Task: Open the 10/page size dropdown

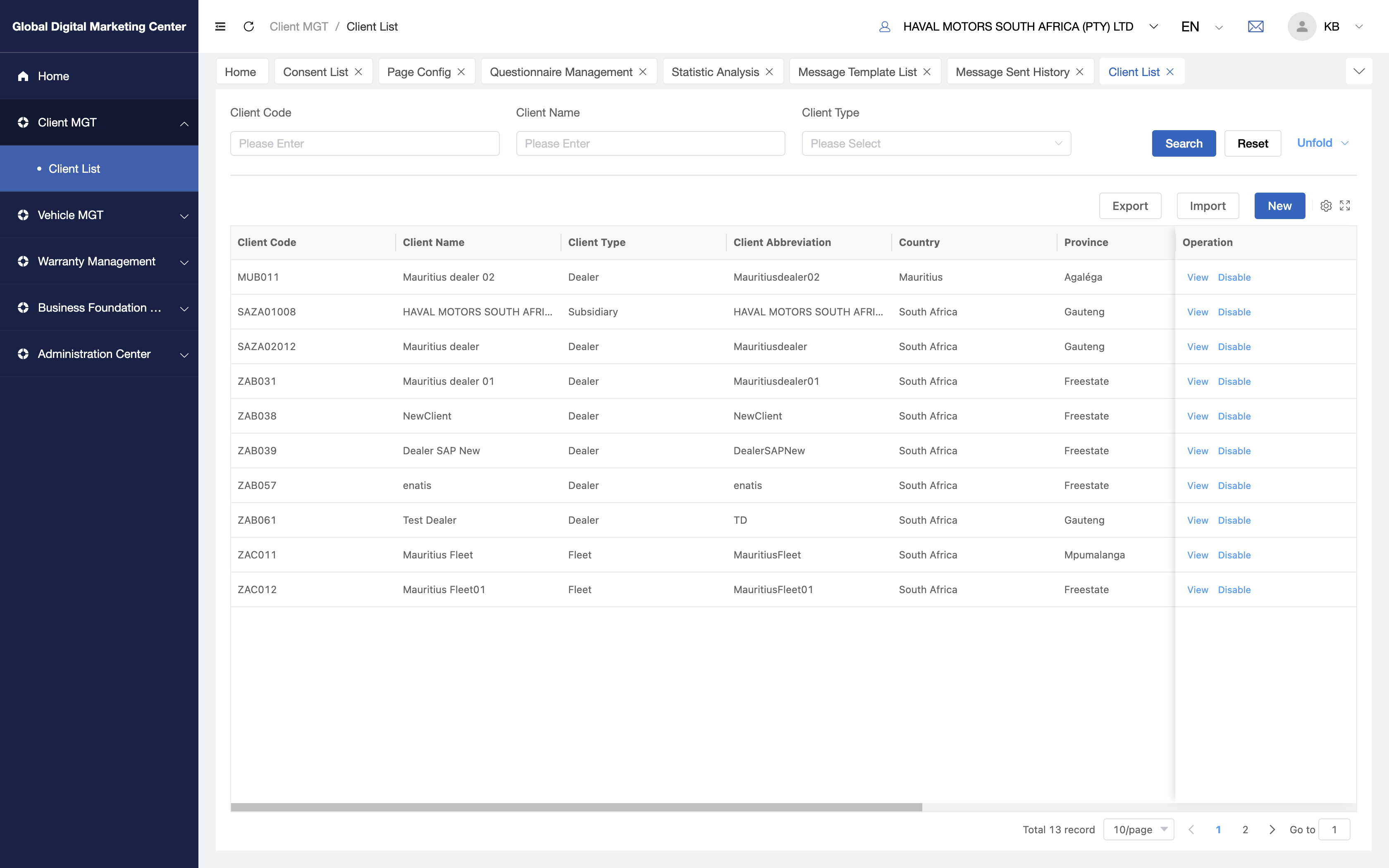Action: (1139, 830)
